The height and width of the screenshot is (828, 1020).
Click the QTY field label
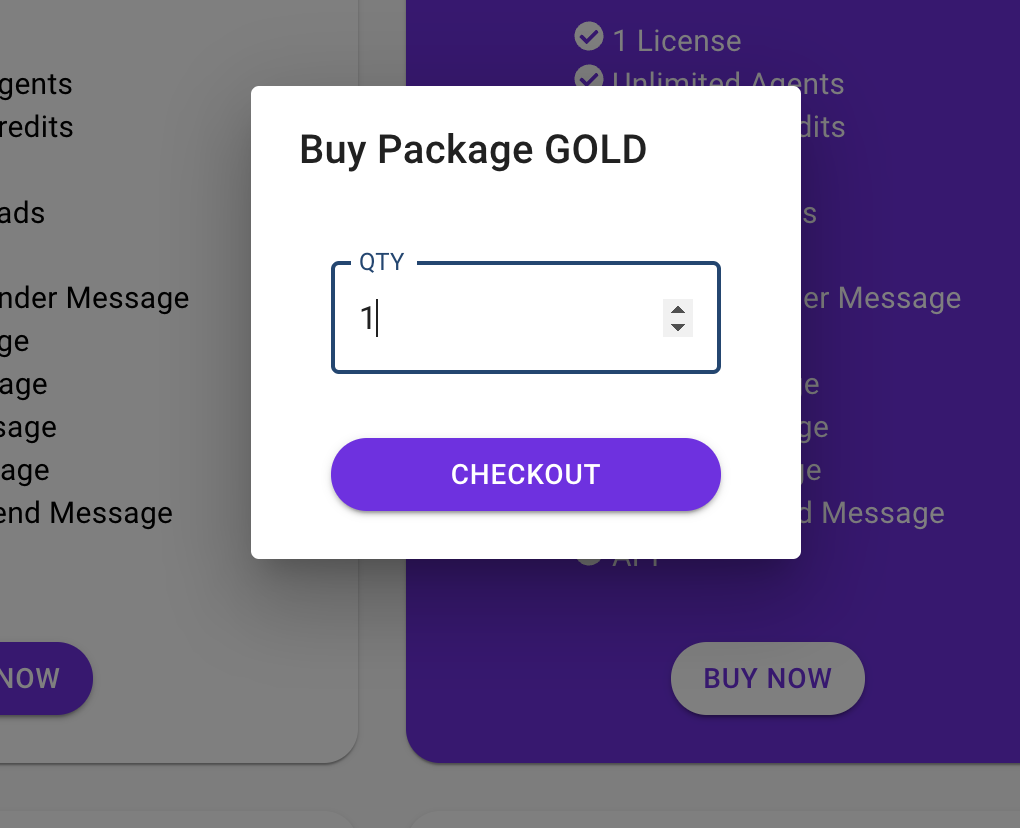[382, 262]
